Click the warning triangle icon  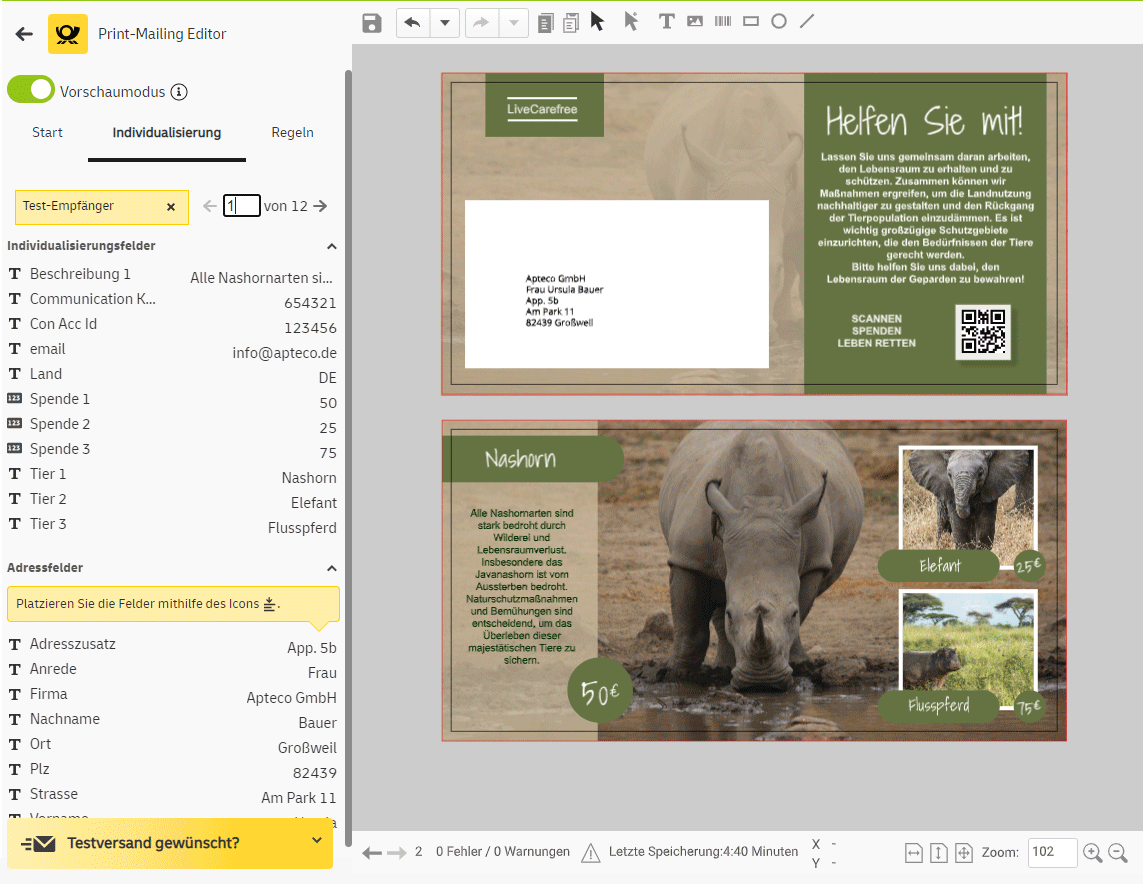[x=590, y=853]
